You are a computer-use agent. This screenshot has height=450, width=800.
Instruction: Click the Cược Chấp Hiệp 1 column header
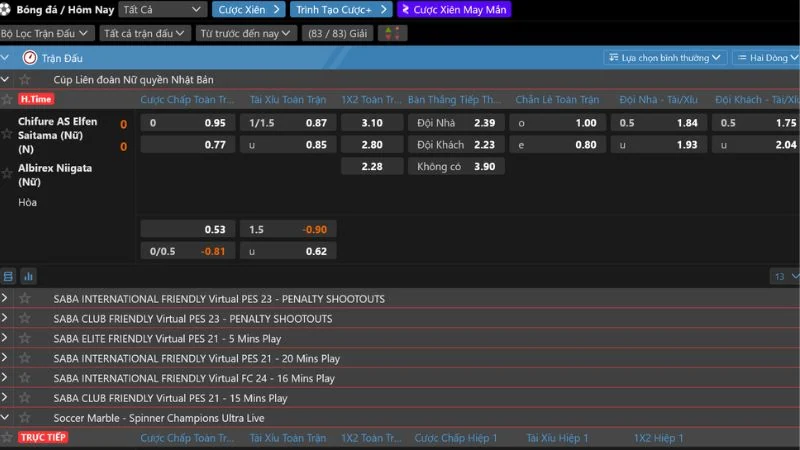(456, 438)
